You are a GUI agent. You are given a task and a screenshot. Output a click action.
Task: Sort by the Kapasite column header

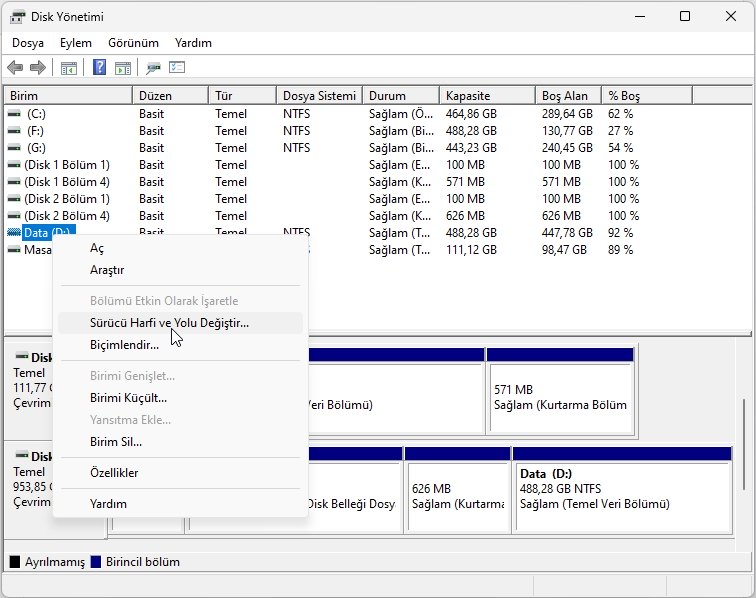pyautogui.click(x=468, y=95)
